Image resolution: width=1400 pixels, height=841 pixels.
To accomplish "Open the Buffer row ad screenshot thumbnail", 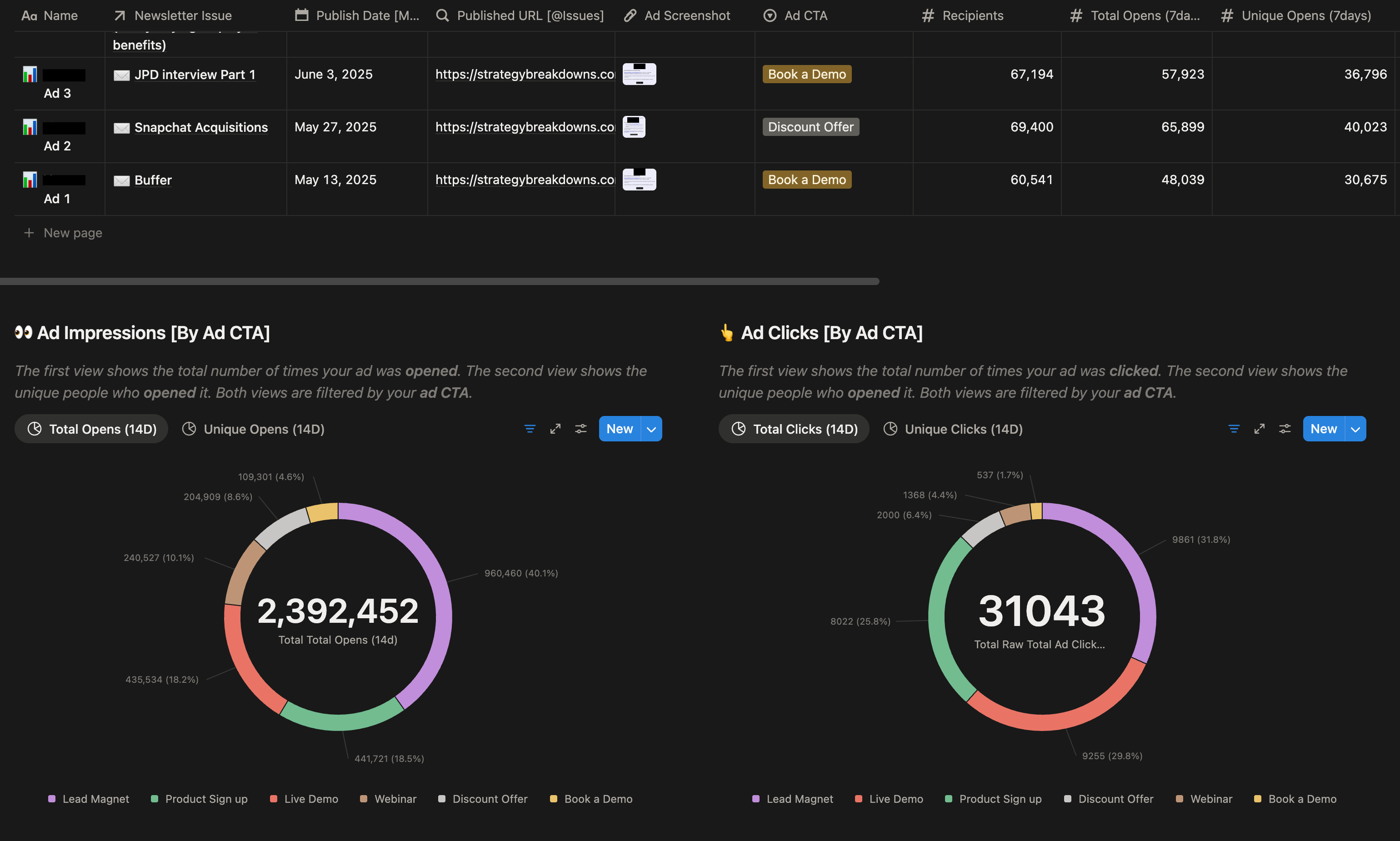I will point(639,180).
